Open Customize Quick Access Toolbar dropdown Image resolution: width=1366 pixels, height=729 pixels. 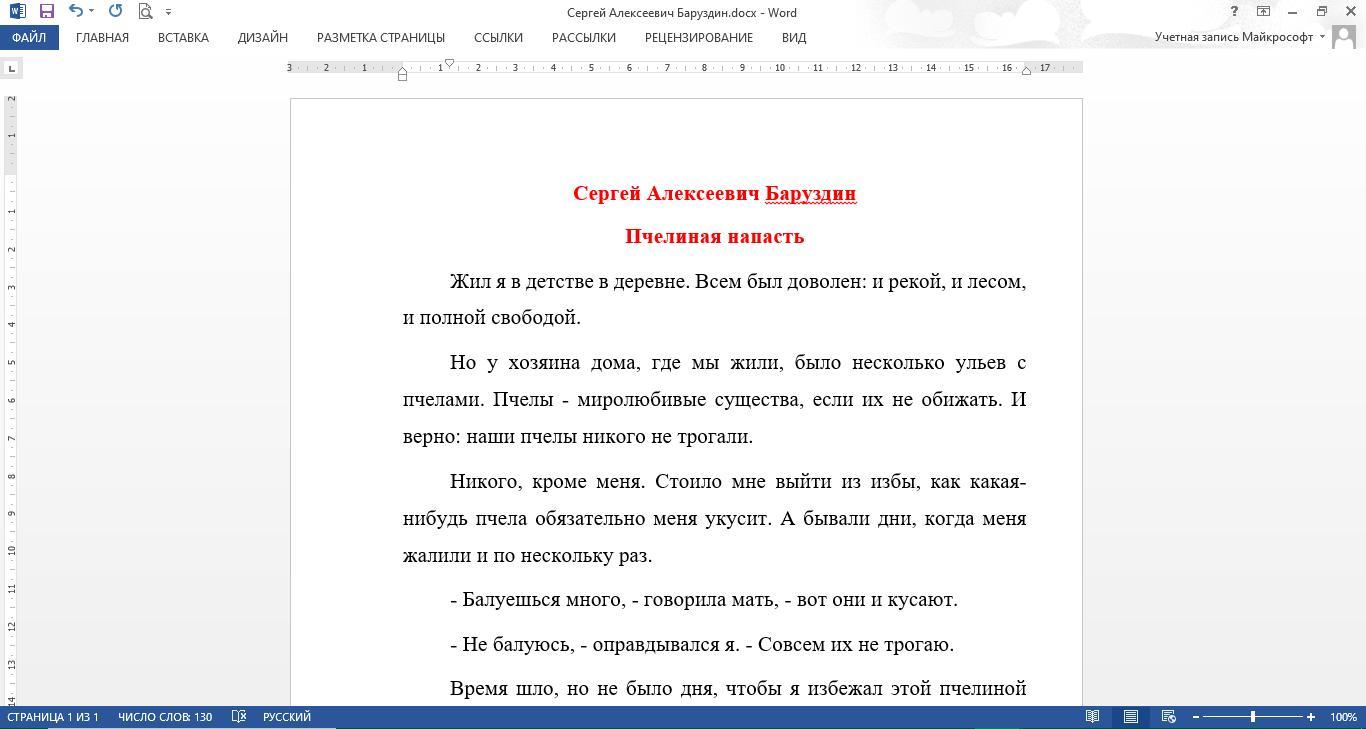pyautogui.click(x=168, y=12)
